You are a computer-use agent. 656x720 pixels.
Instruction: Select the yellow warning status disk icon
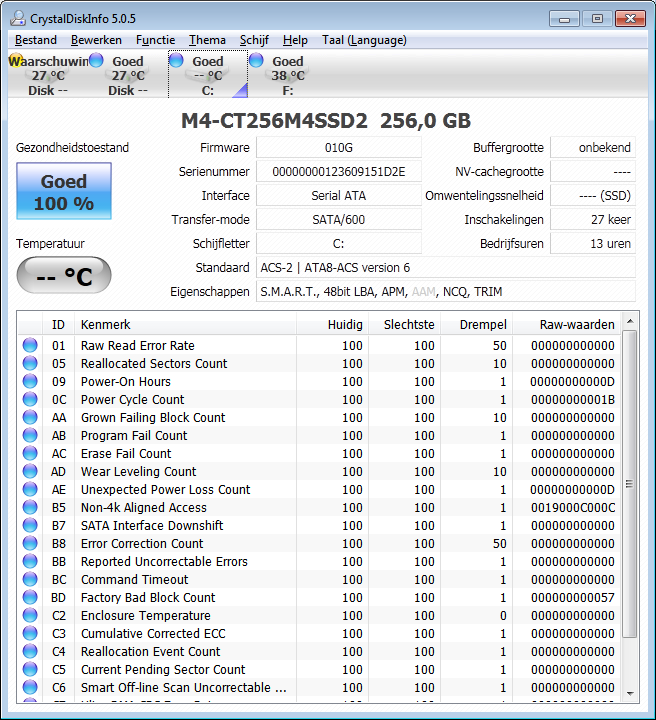click(x=16, y=61)
